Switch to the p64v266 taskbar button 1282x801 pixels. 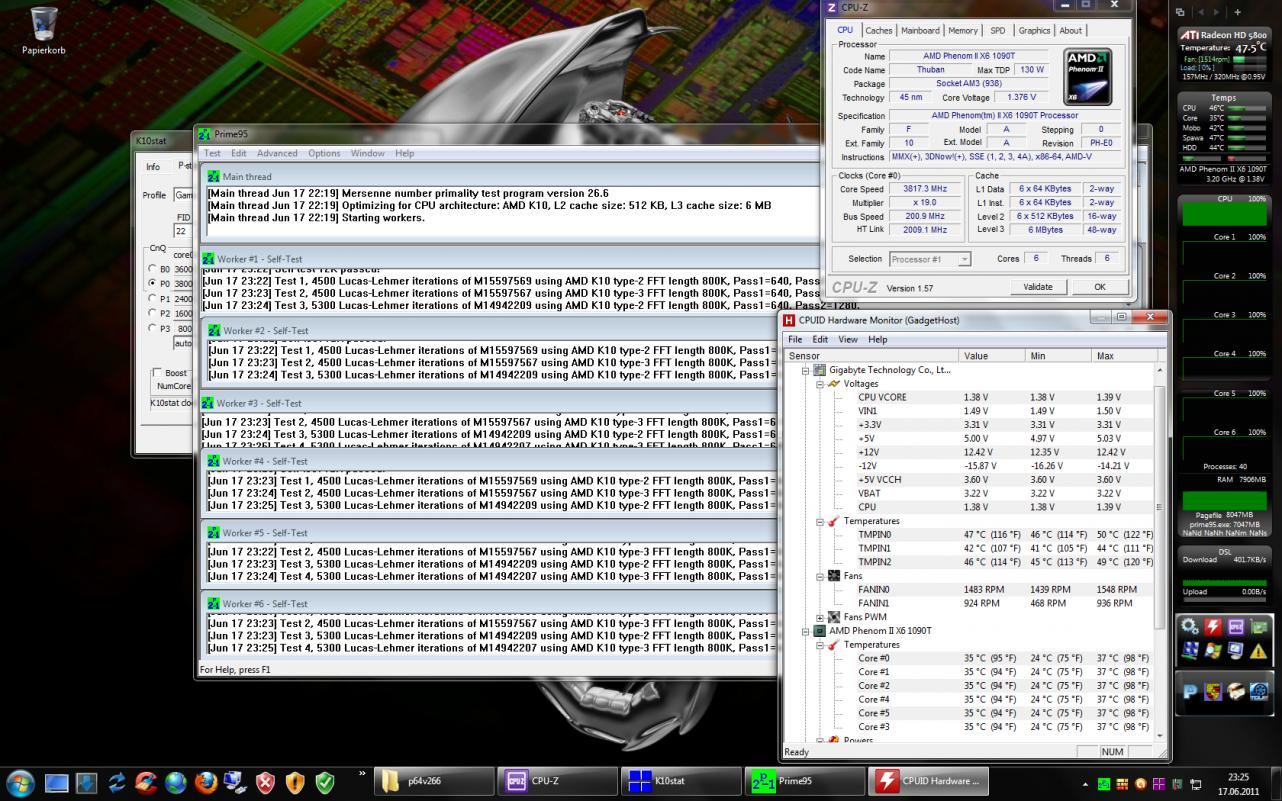point(435,782)
